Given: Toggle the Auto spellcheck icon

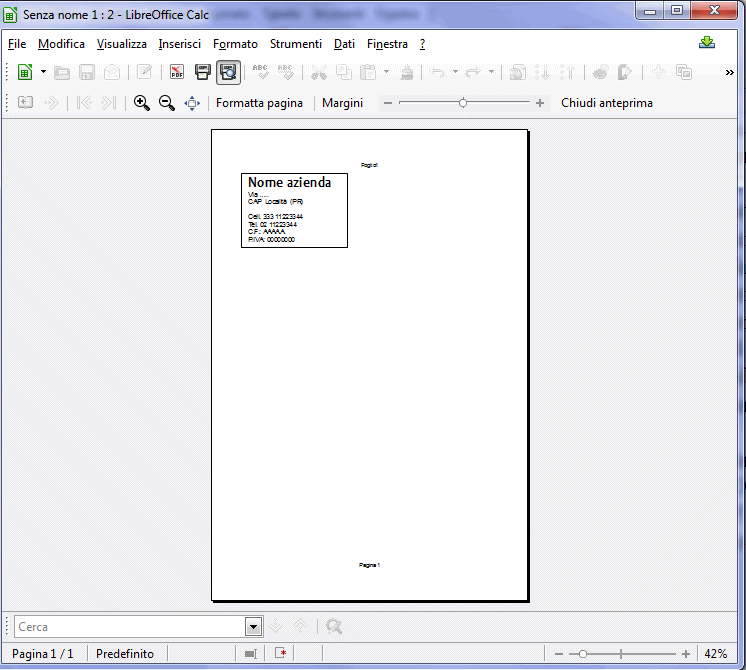Looking at the screenshot, I should [x=285, y=72].
